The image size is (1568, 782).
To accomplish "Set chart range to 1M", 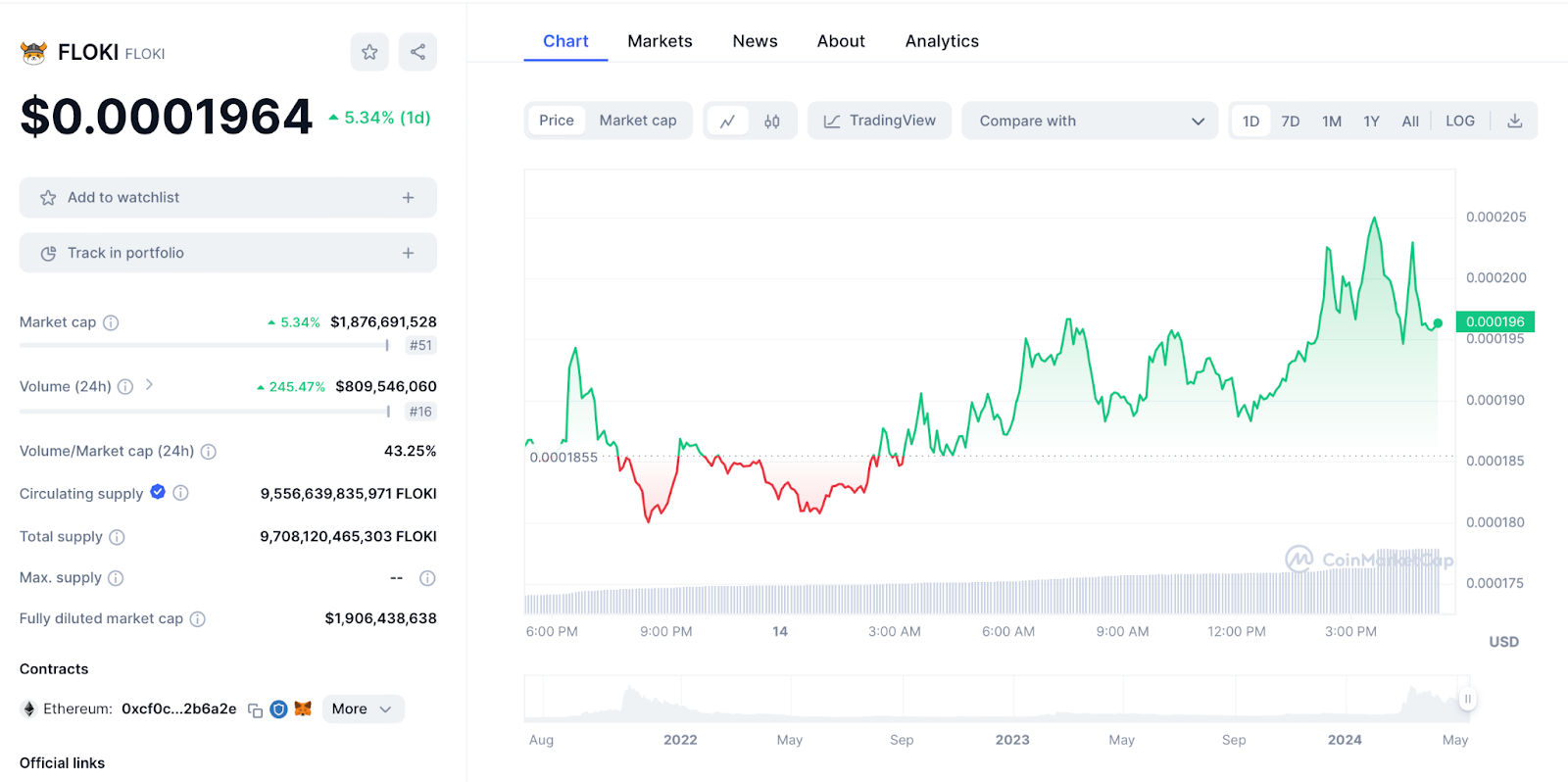I will tap(1332, 121).
